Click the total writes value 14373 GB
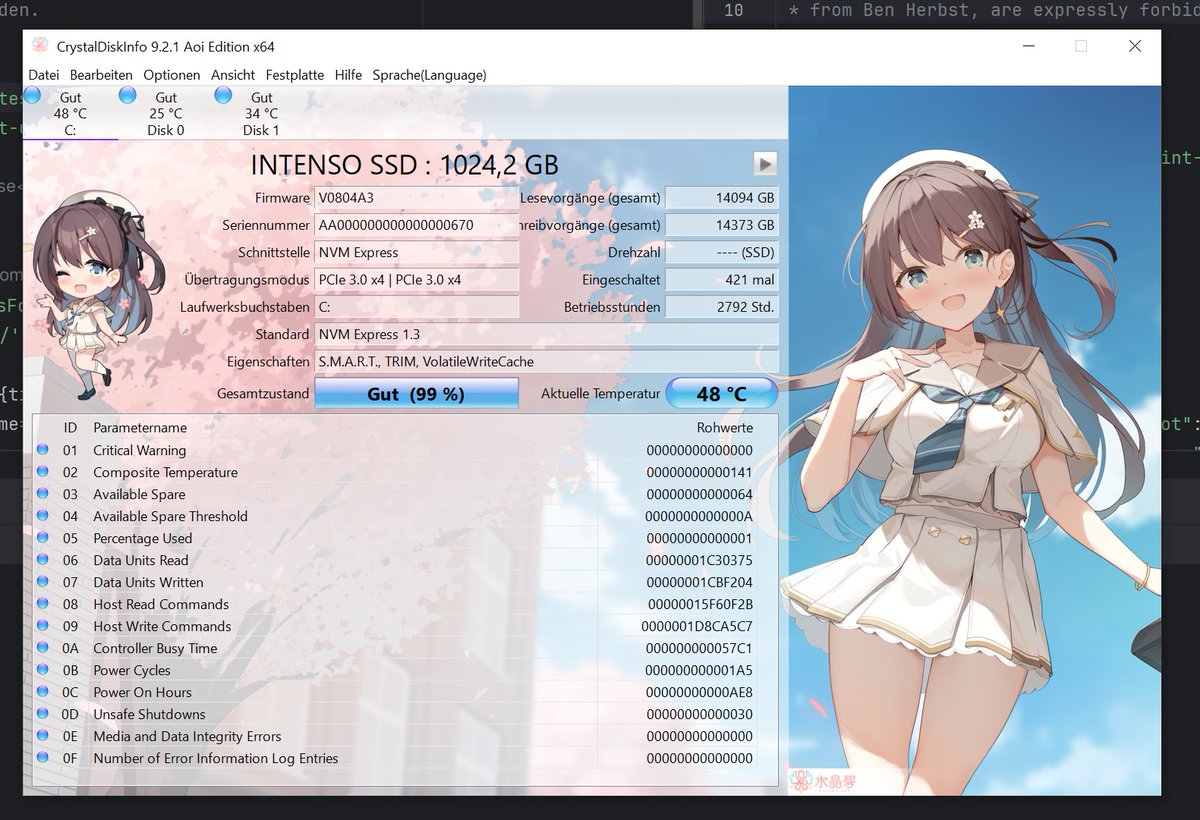The width and height of the screenshot is (1200, 820). 721,225
